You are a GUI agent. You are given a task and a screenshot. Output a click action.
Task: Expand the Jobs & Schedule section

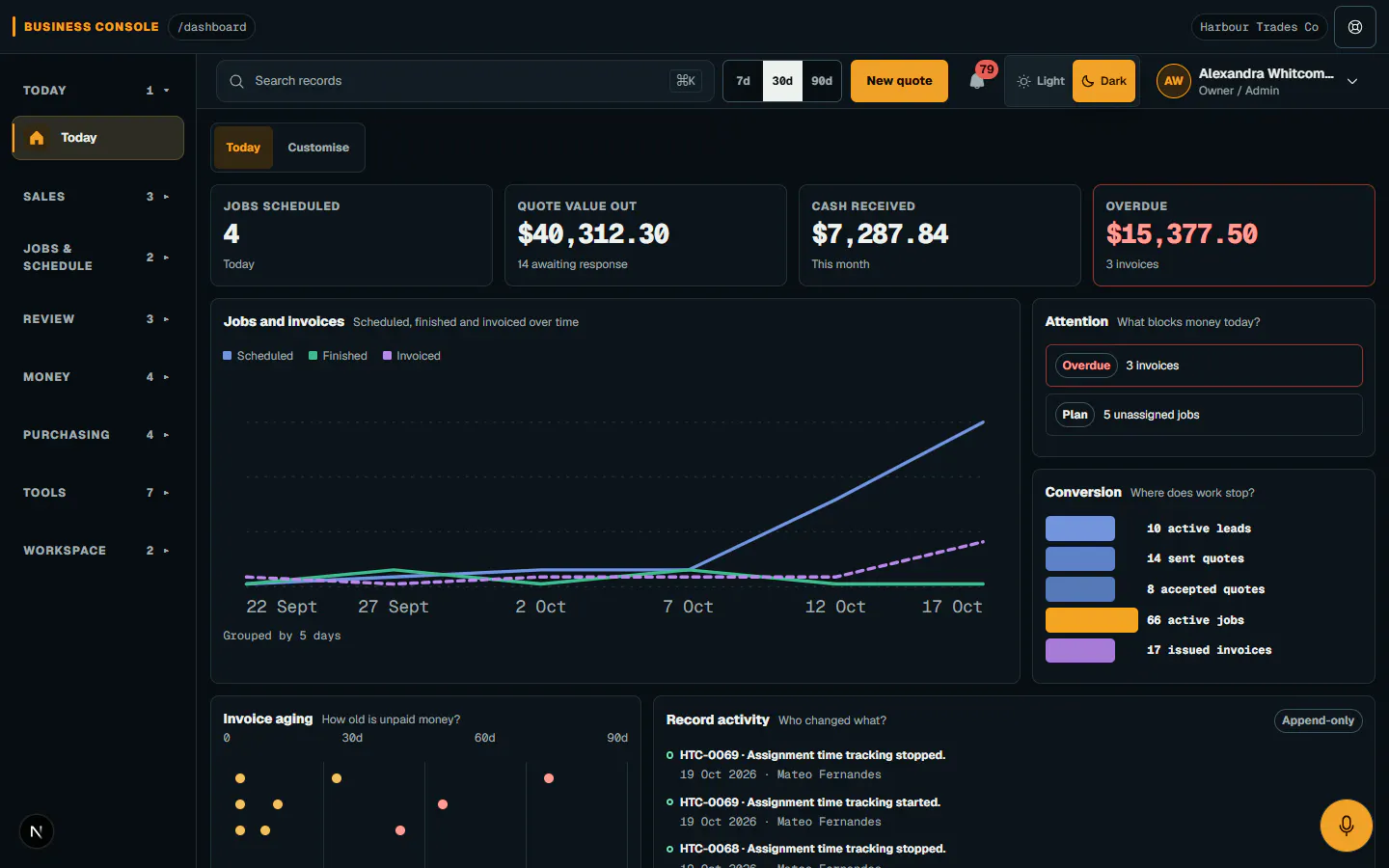(96, 258)
